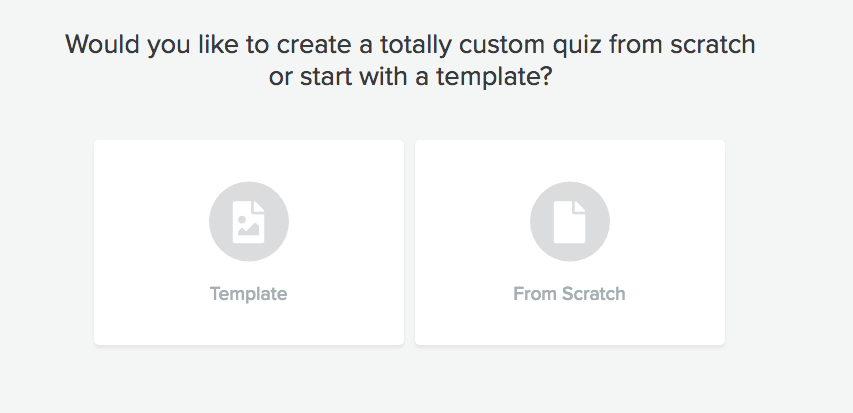Viewport: 853px width, 413px height.
Task: Pick the white From Scratch tile
Action: tap(569, 242)
